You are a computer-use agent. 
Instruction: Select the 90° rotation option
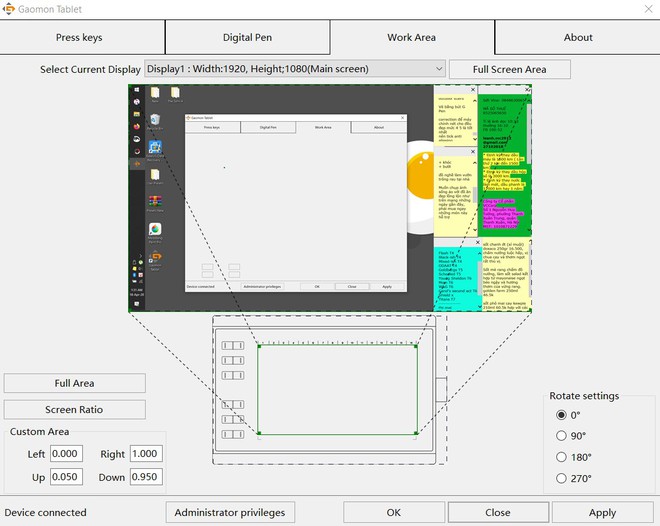[561, 435]
